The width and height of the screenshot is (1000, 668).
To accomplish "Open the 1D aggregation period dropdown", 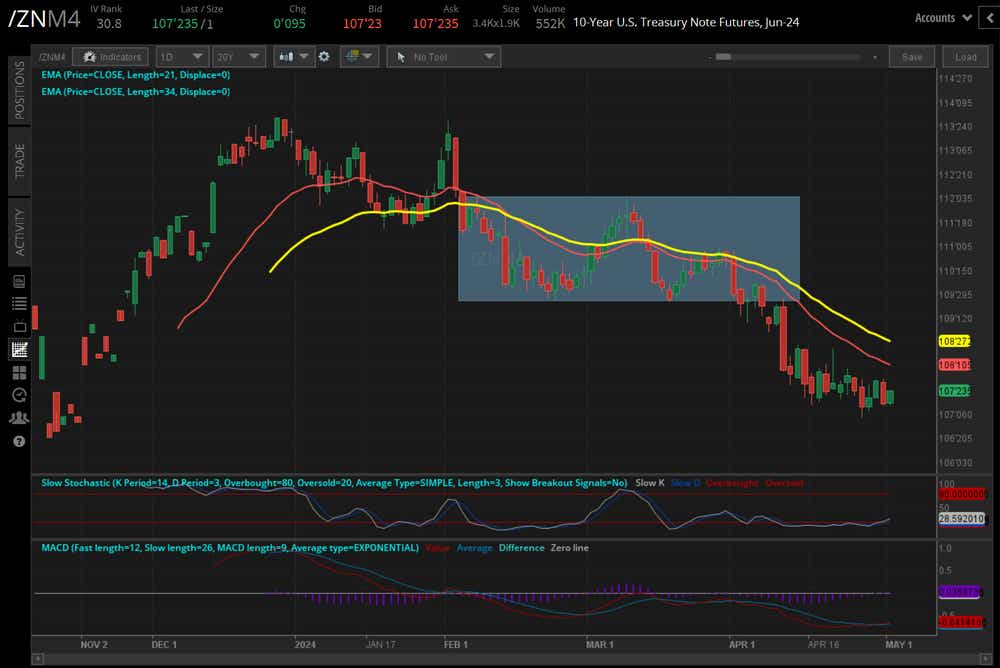I will 181,57.
